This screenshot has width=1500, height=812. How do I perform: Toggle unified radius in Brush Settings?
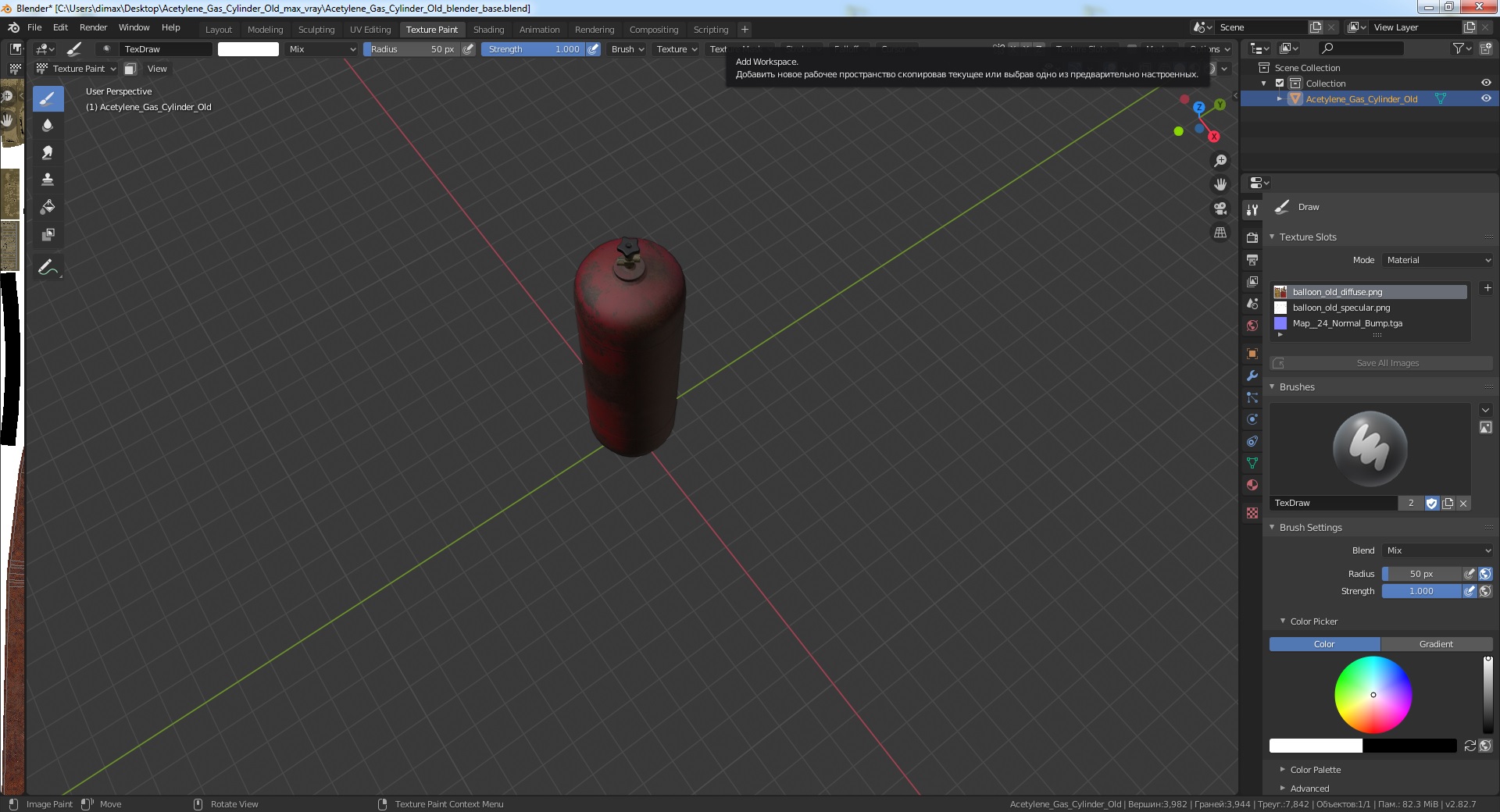(1485, 574)
